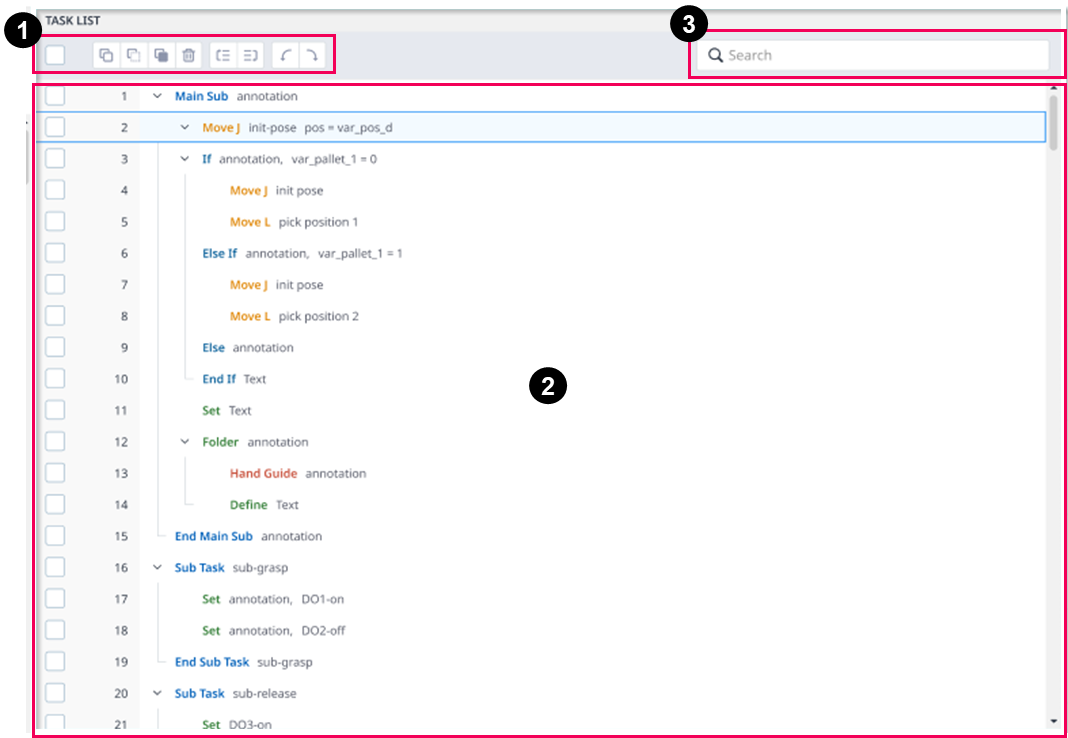Click the right-bracket lines toolbar icon
Screen dimensions: 1068x738
click(x=251, y=55)
